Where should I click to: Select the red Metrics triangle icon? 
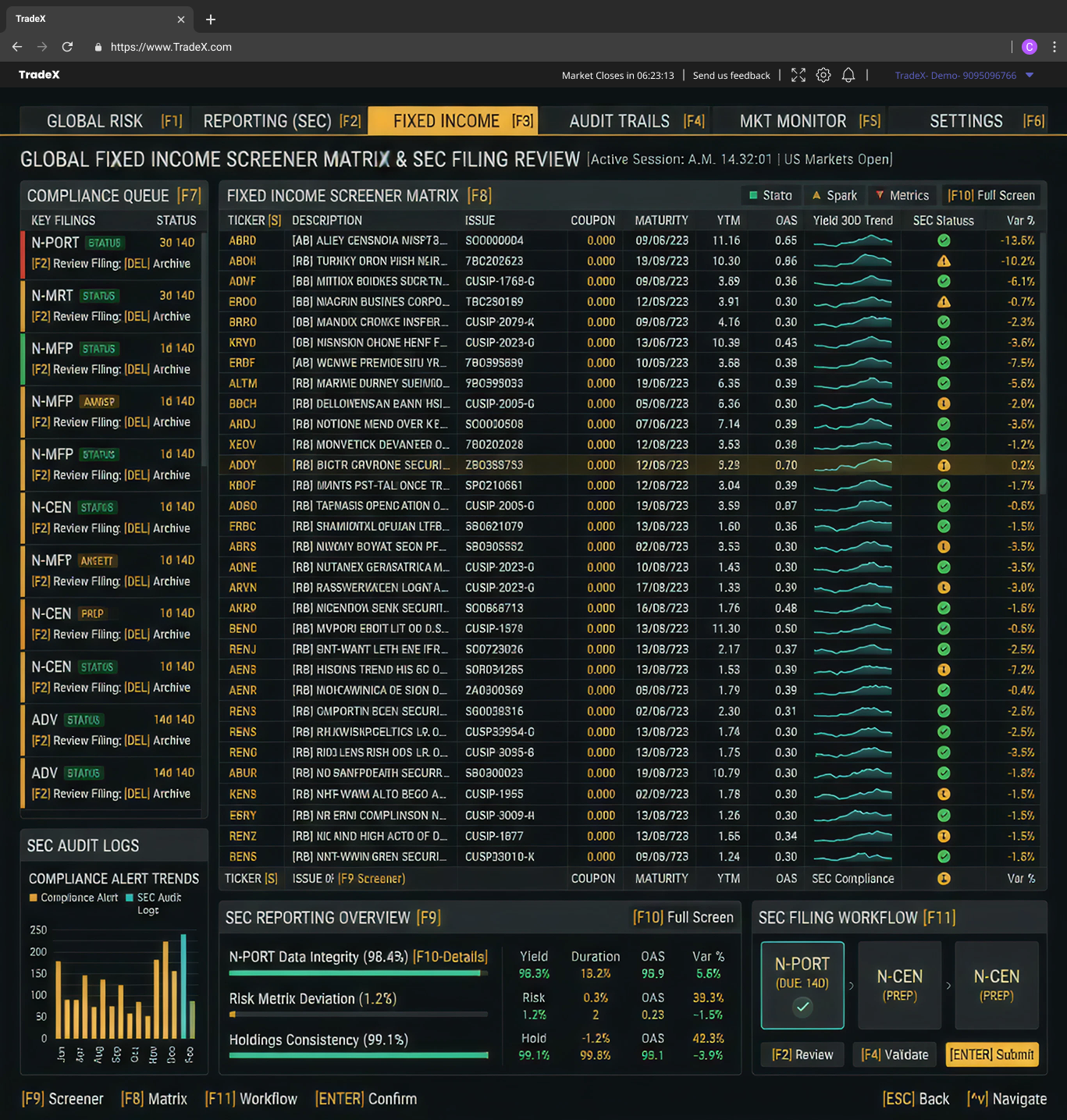pos(880,195)
